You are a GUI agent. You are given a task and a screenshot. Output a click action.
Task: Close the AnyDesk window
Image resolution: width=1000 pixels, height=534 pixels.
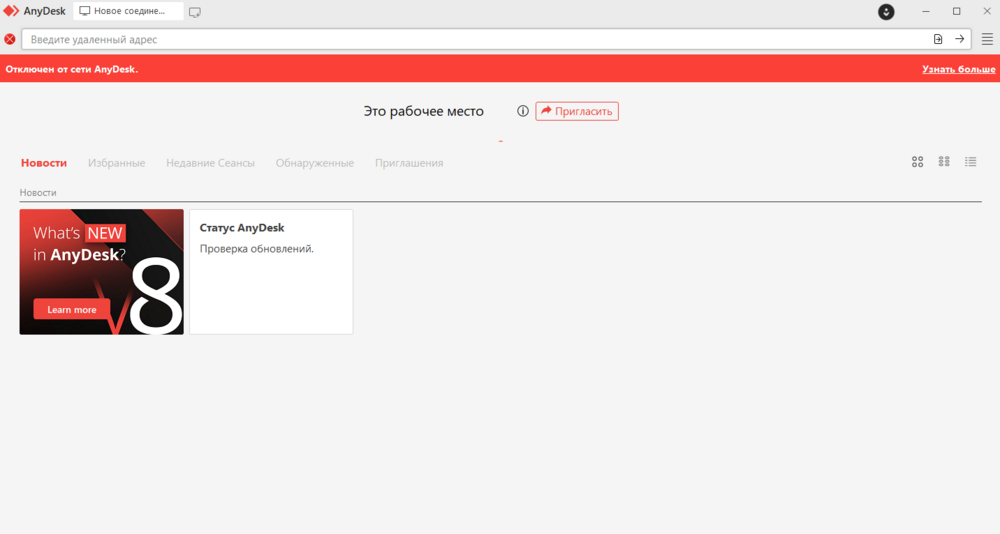[x=987, y=11]
